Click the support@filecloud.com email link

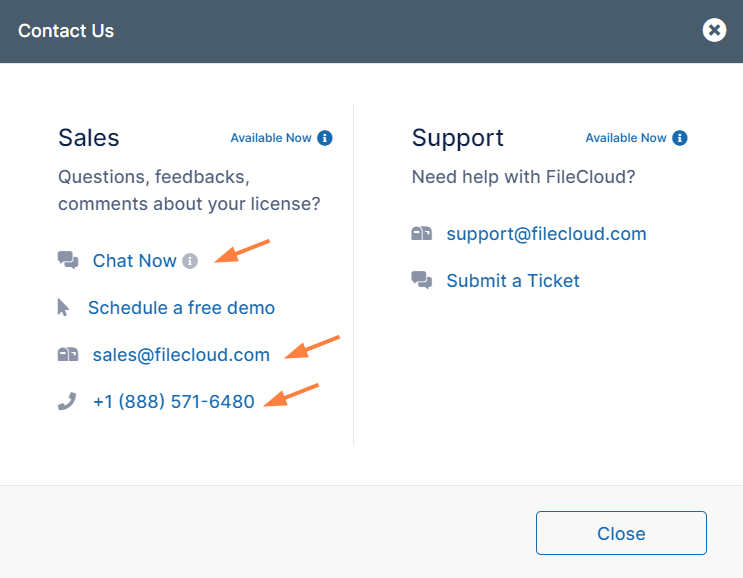pos(546,234)
